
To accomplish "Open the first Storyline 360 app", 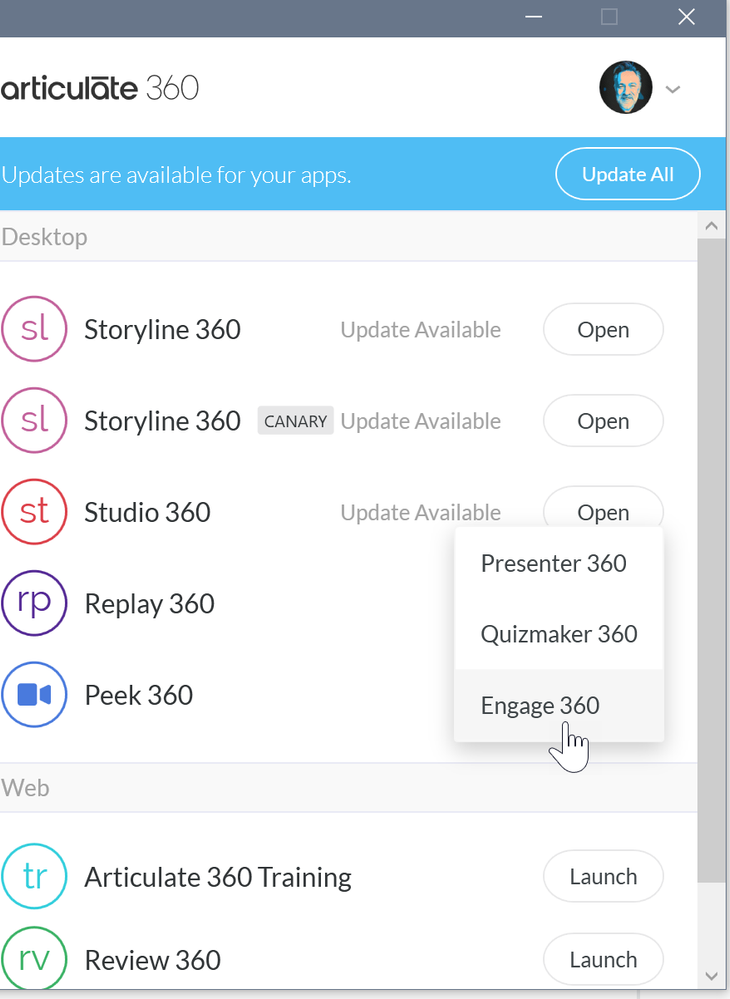I will (x=603, y=329).
